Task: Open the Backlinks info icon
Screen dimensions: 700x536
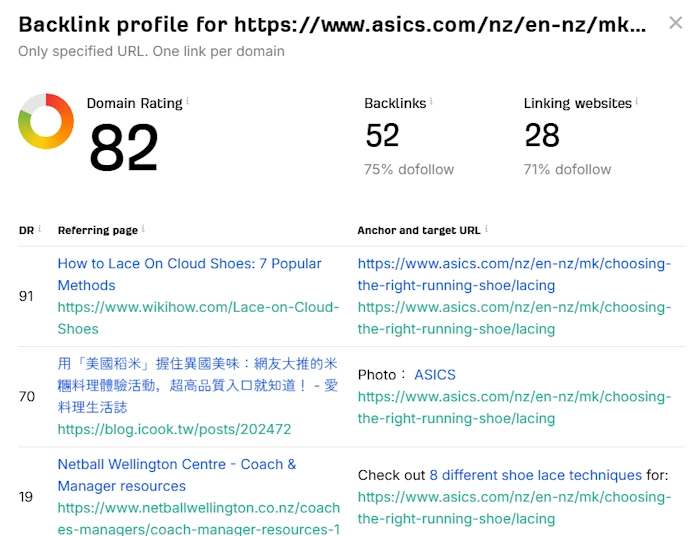Action: [x=431, y=101]
